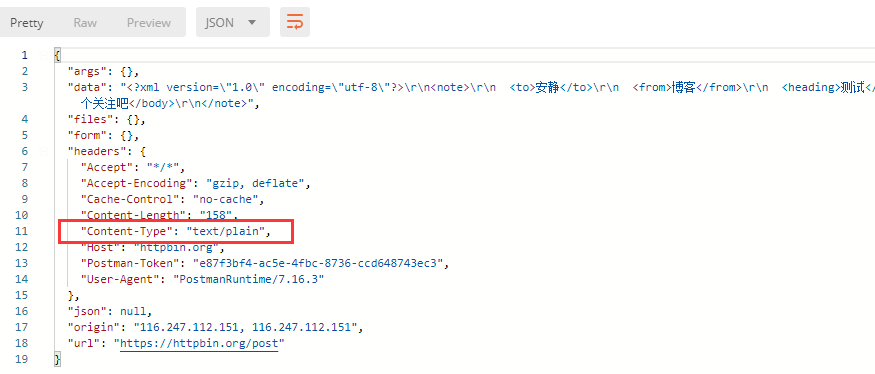Click the null value on line 16
This screenshot has height=374, width=875.
[x=134, y=311]
